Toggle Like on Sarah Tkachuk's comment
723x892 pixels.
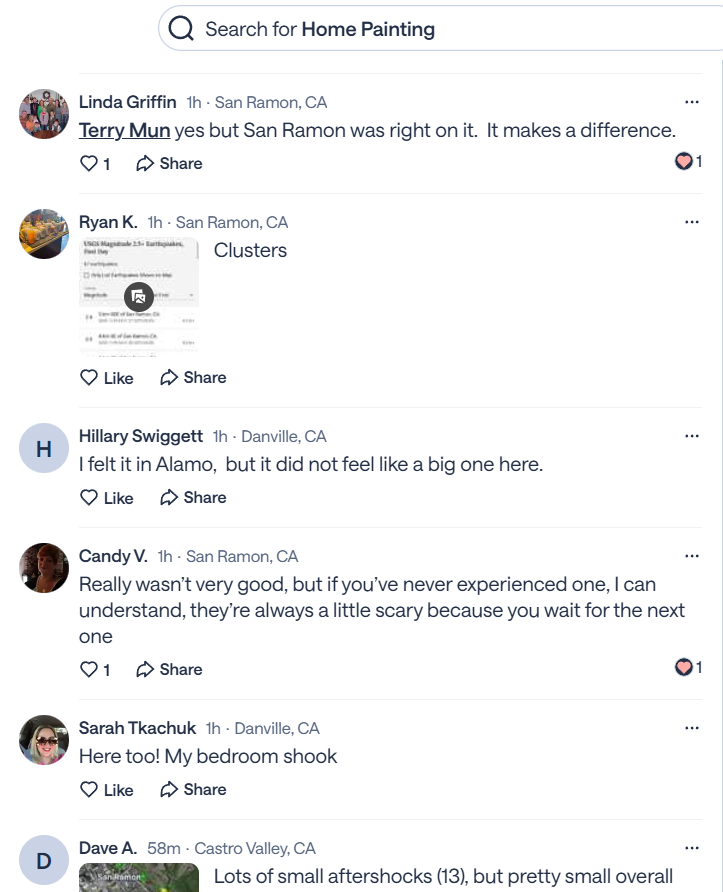tap(106, 789)
